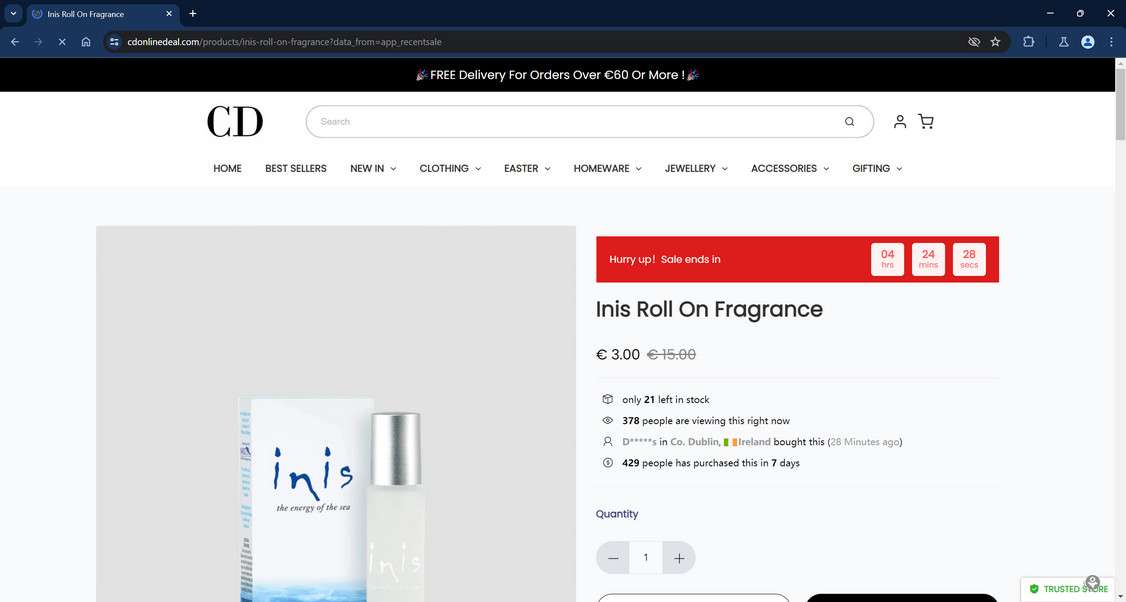
Task: Open the shopping cart
Action: pos(926,121)
